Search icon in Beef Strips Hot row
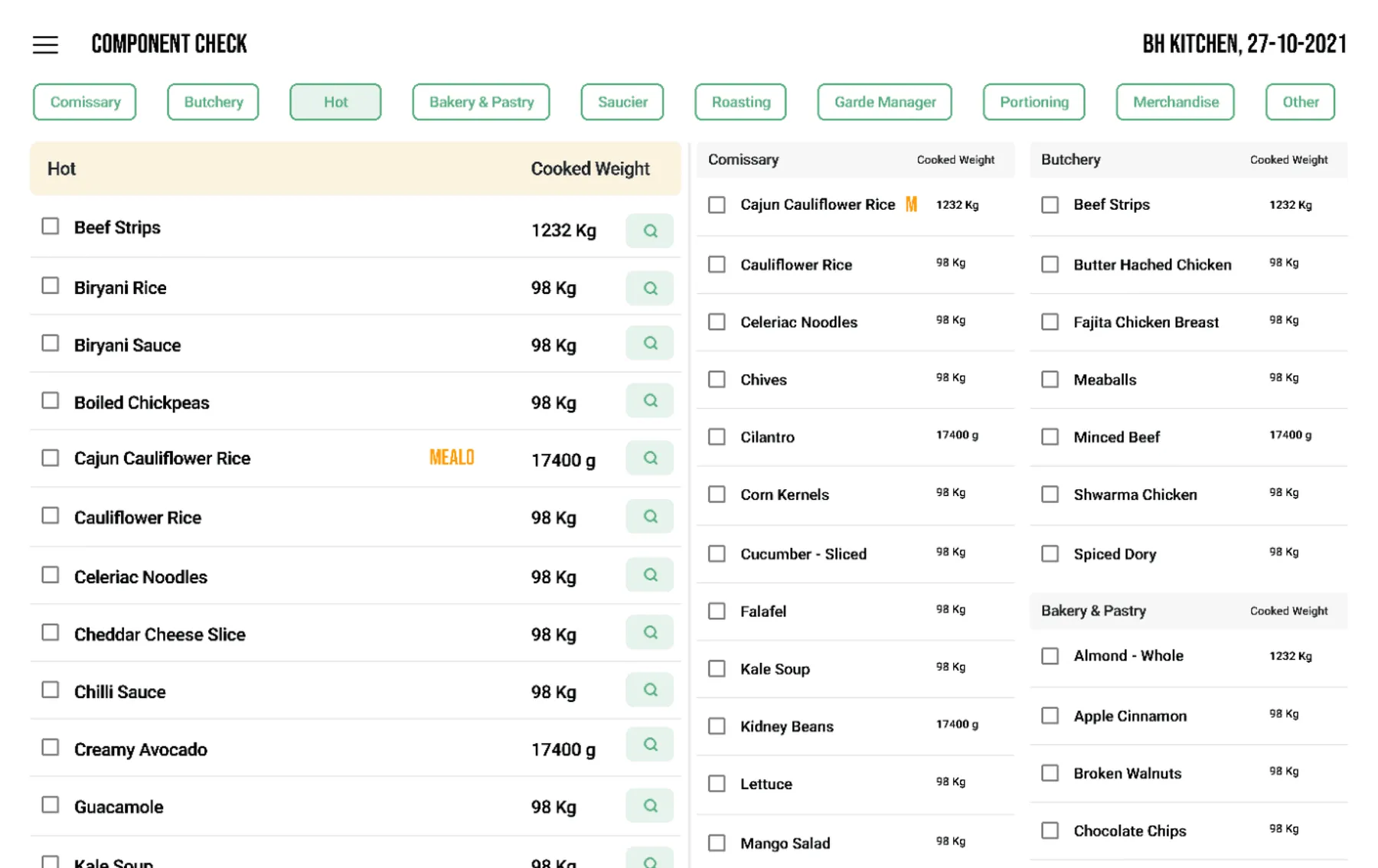 (649, 230)
